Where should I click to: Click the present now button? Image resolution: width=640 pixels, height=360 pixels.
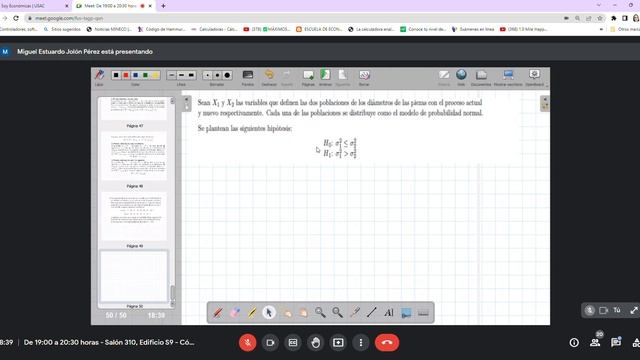click(x=338, y=342)
